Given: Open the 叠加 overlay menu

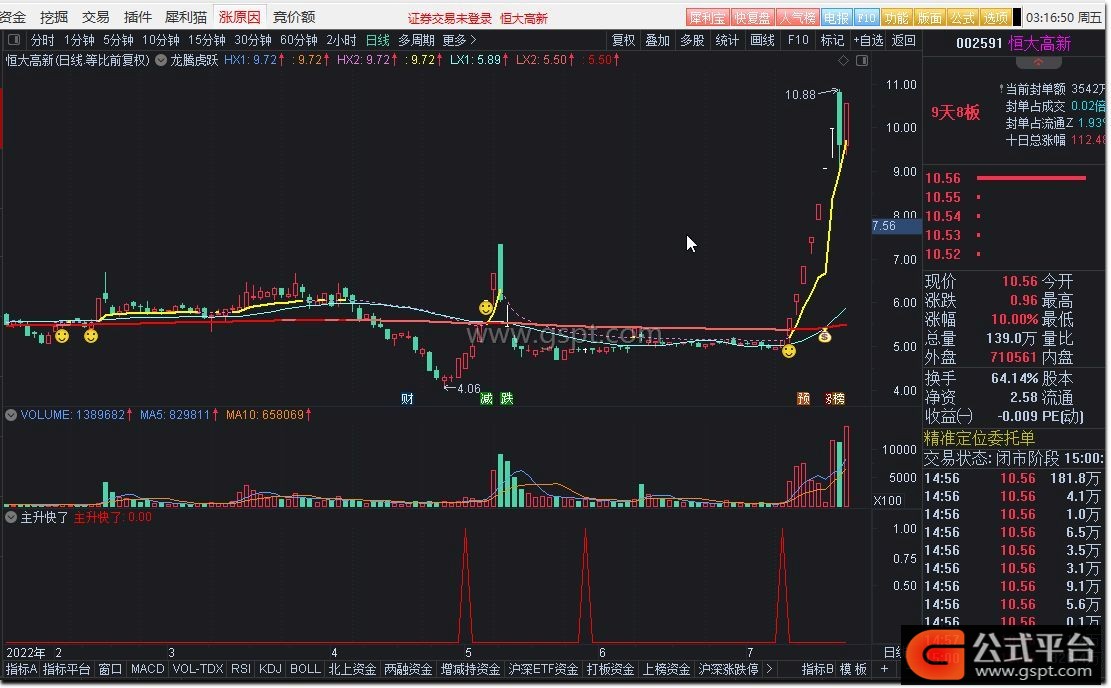Looking at the screenshot, I should 658,40.
